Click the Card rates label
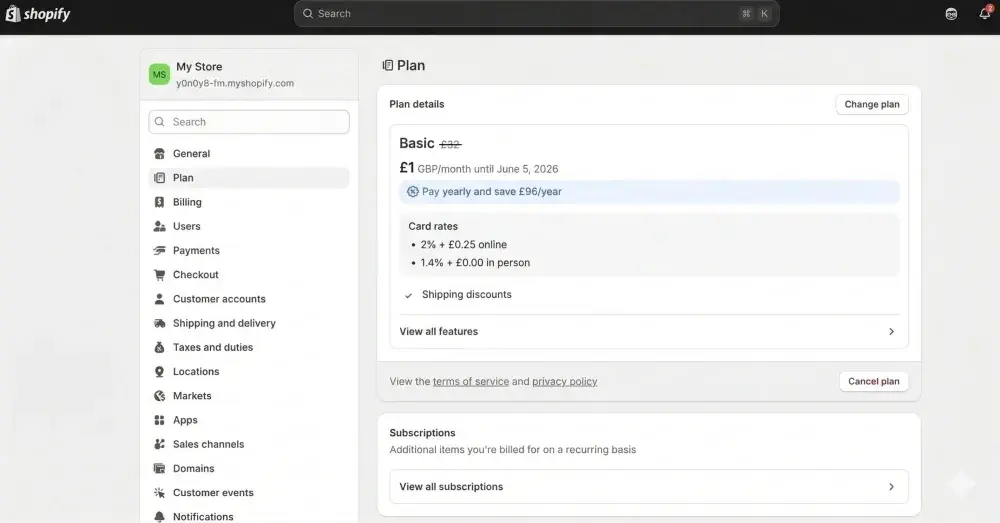The width and height of the screenshot is (1000, 523). [433, 226]
